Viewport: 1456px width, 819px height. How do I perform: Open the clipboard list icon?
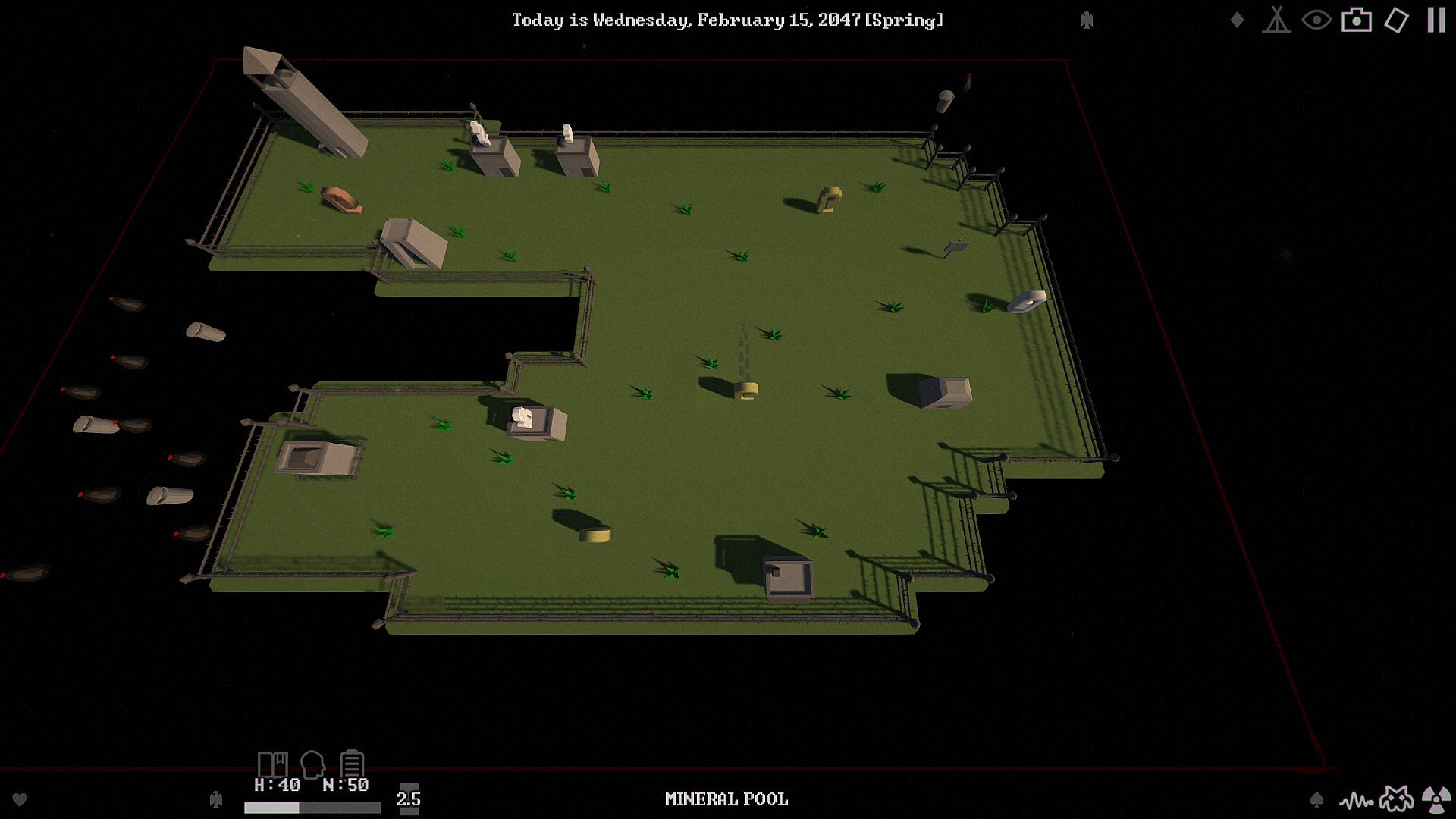point(352,764)
